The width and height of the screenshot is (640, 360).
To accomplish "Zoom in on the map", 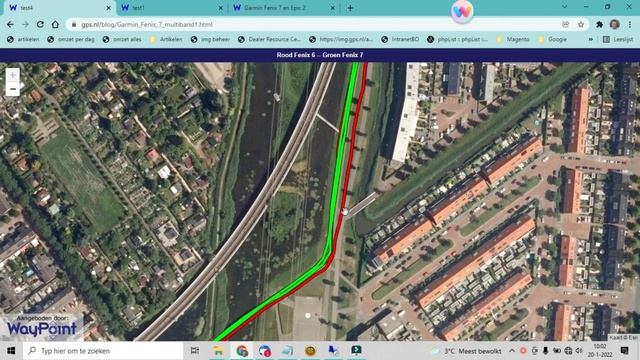I will coord(13,76).
